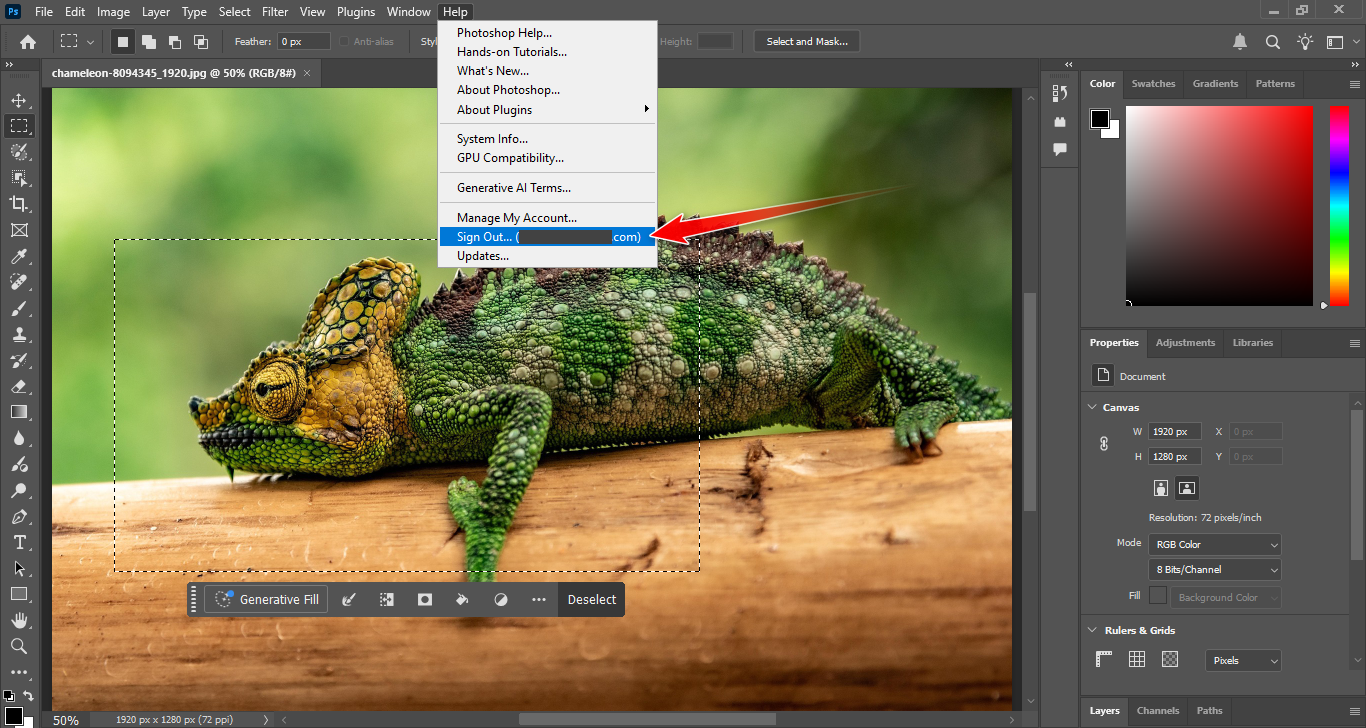Switch to the Swatches tab
The image size is (1366, 728).
[1153, 84]
